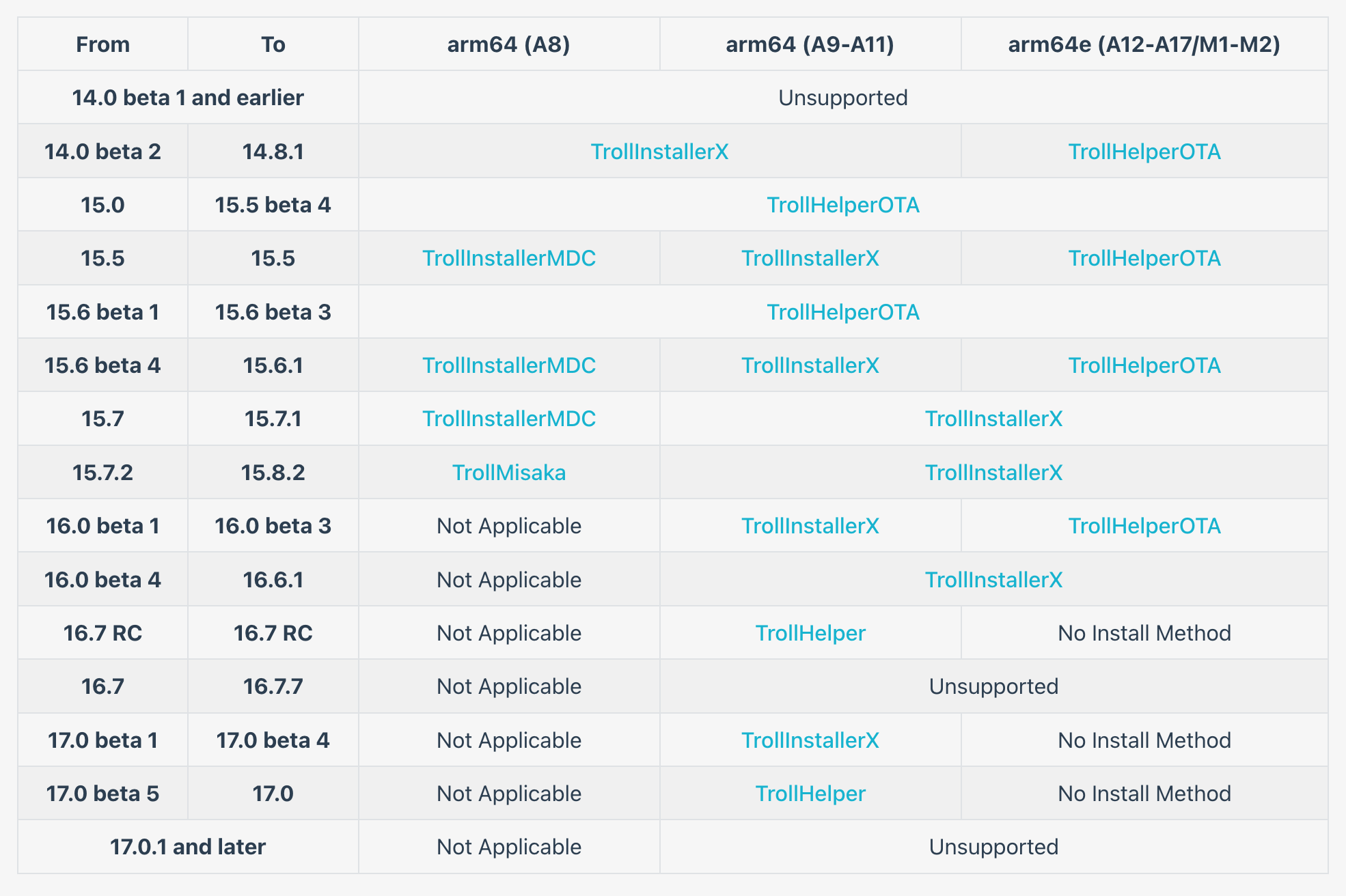This screenshot has height=896, width=1346.
Task: Open TrollInstallerMDC link in 15.7 row
Action: coord(509,419)
